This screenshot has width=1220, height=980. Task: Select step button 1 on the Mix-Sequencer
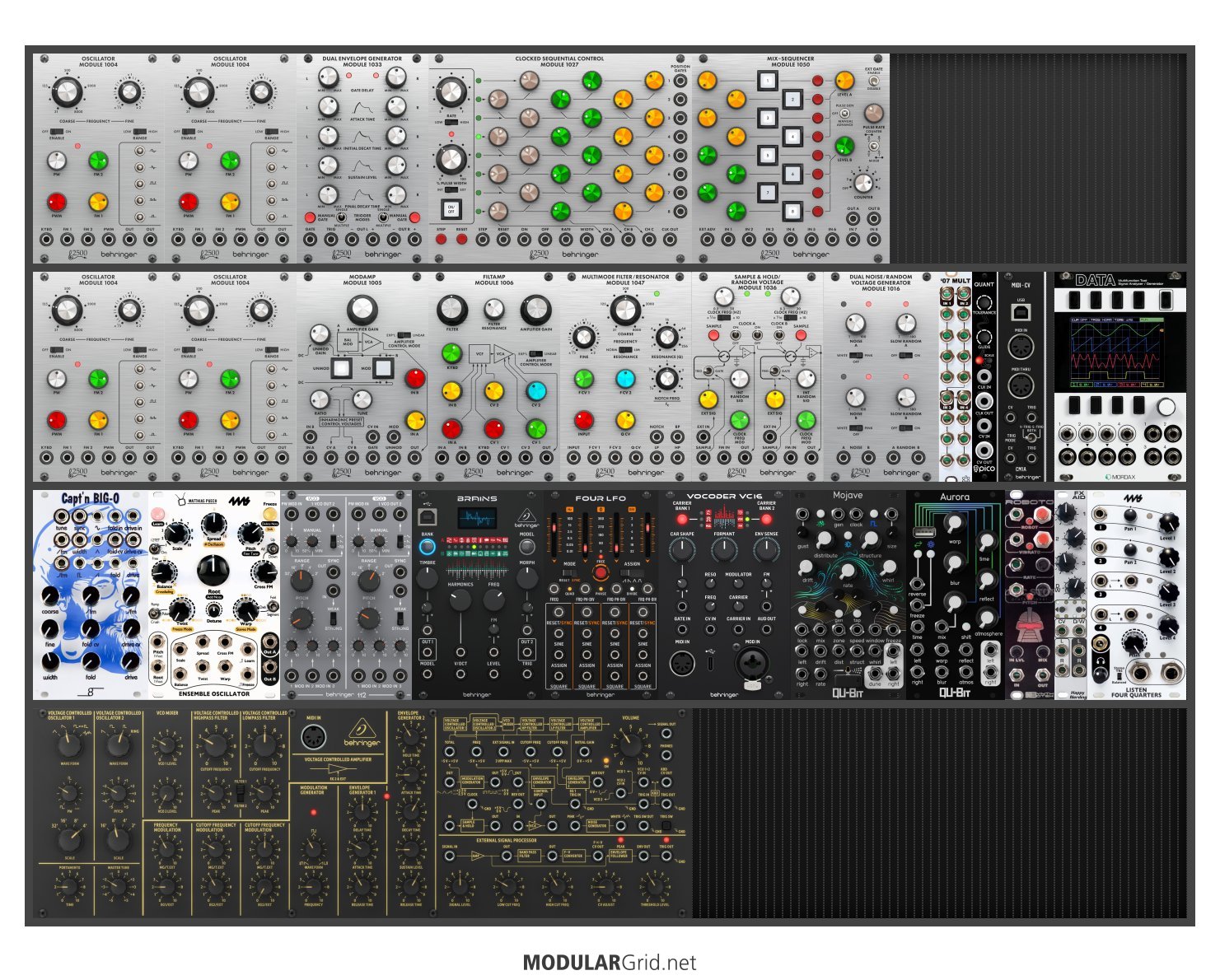pos(767,81)
